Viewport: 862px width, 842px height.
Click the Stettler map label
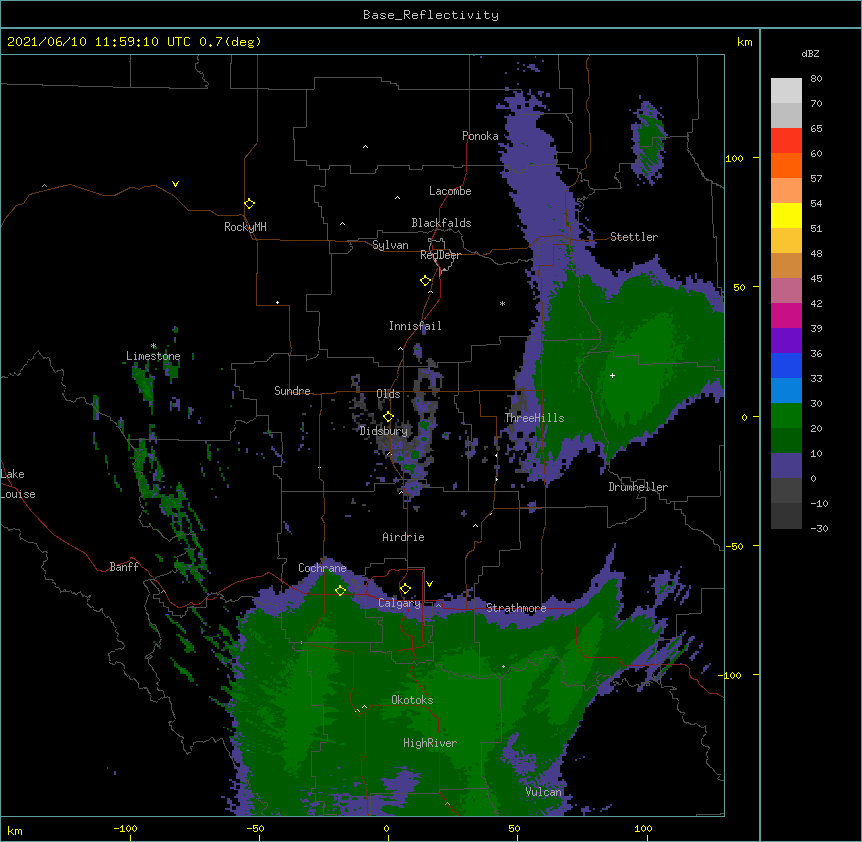pyautogui.click(x=634, y=237)
